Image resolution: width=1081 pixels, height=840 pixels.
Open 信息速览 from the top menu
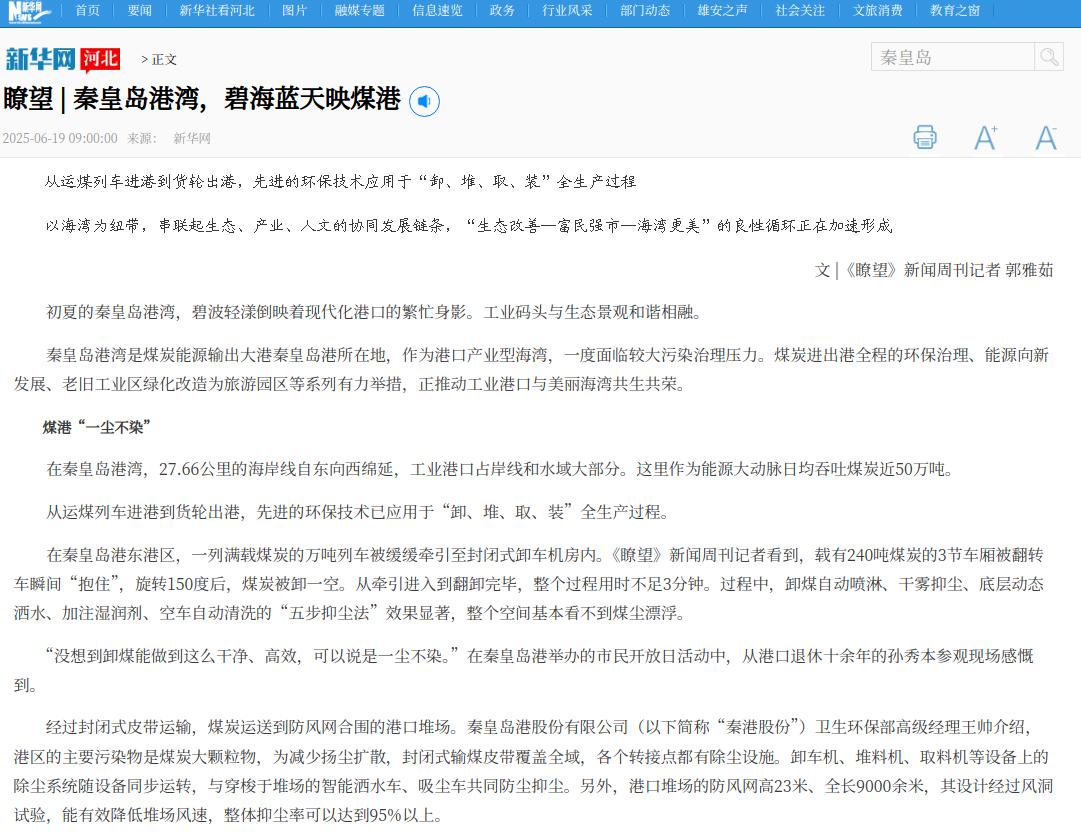pyautogui.click(x=437, y=11)
